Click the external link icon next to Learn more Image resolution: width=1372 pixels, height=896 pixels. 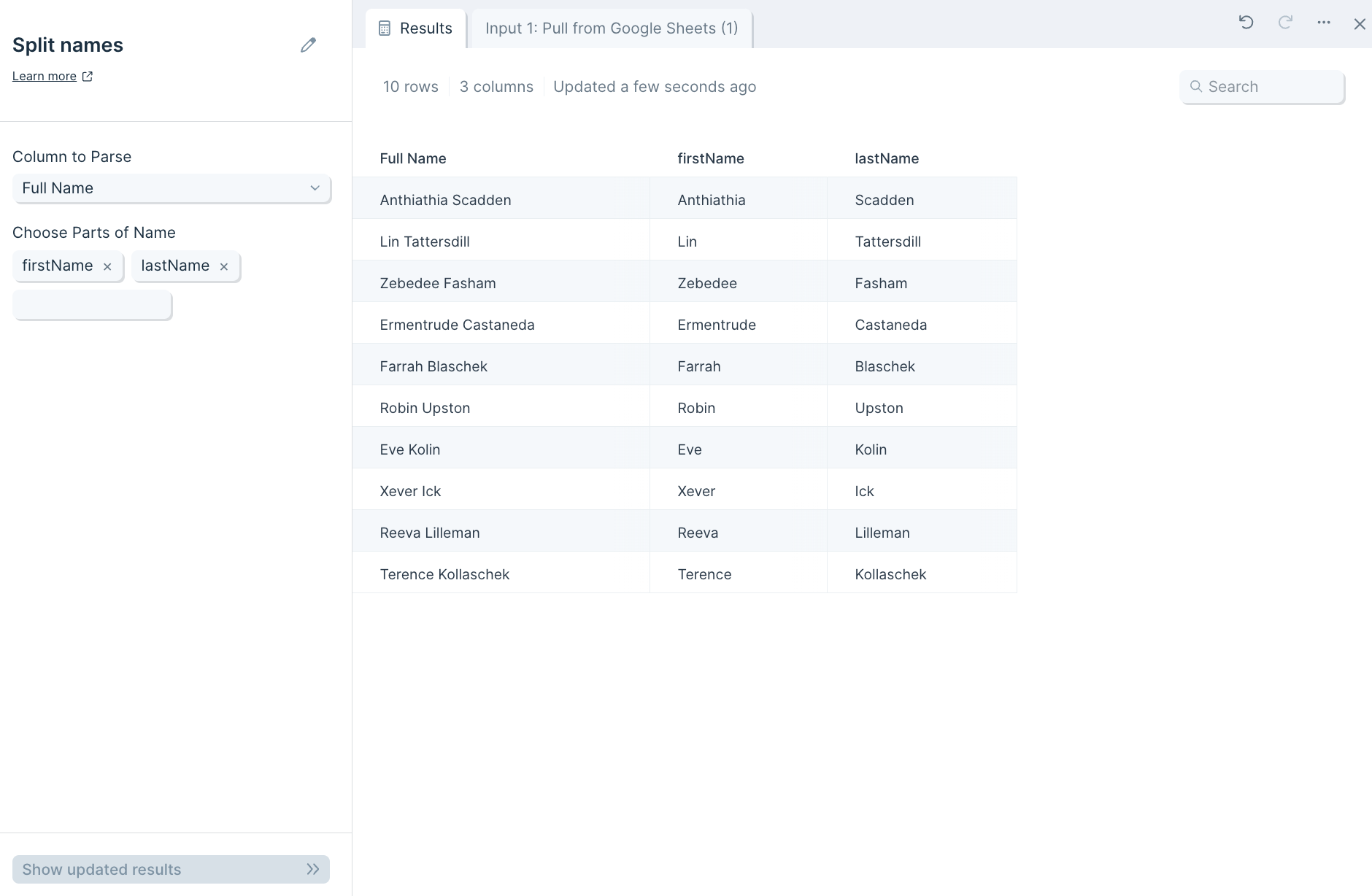(88, 77)
